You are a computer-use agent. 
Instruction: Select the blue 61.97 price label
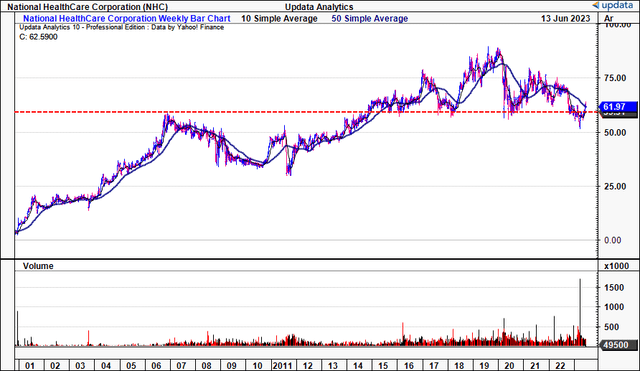point(617,107)
